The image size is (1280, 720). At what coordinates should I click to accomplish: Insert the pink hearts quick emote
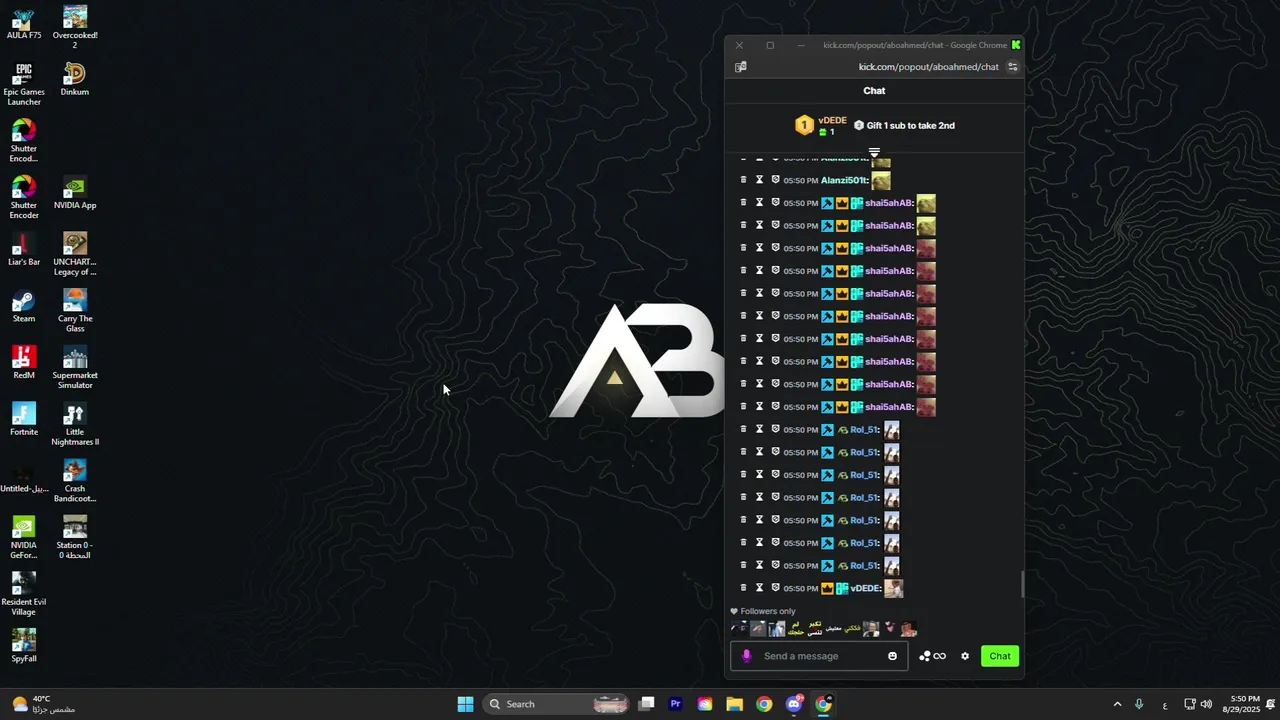coord(889,629)
